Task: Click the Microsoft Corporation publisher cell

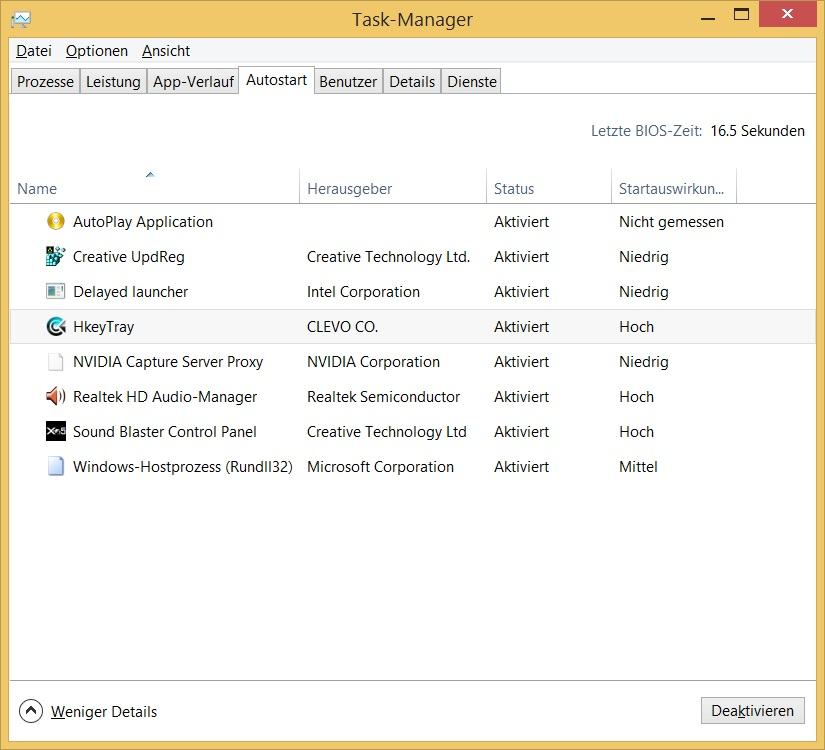Action: click(380, 467)
